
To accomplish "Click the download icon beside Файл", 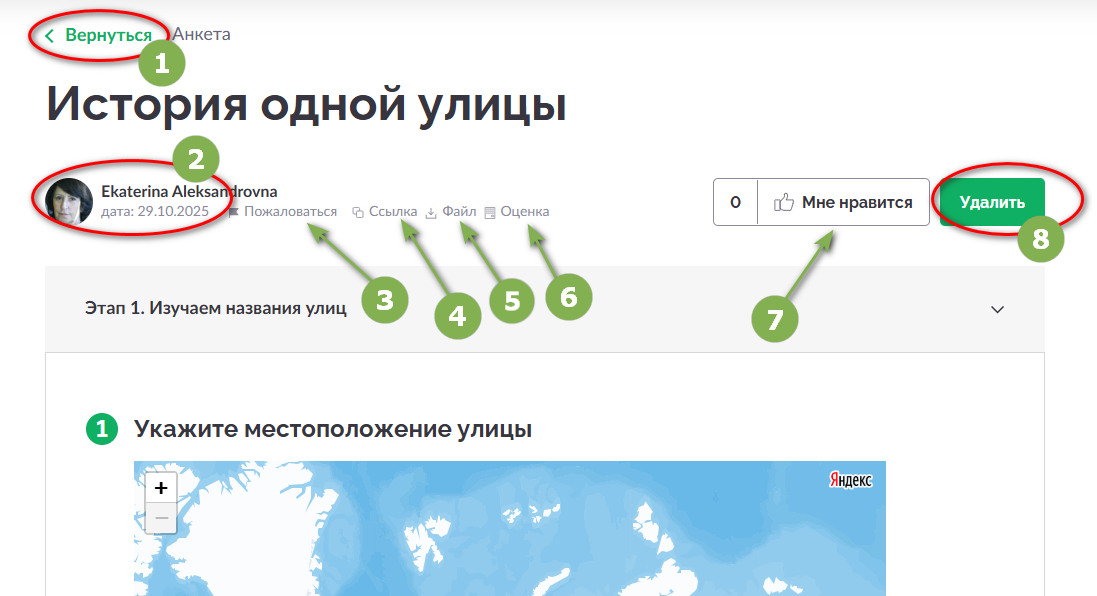I will (x=431, y=212).
